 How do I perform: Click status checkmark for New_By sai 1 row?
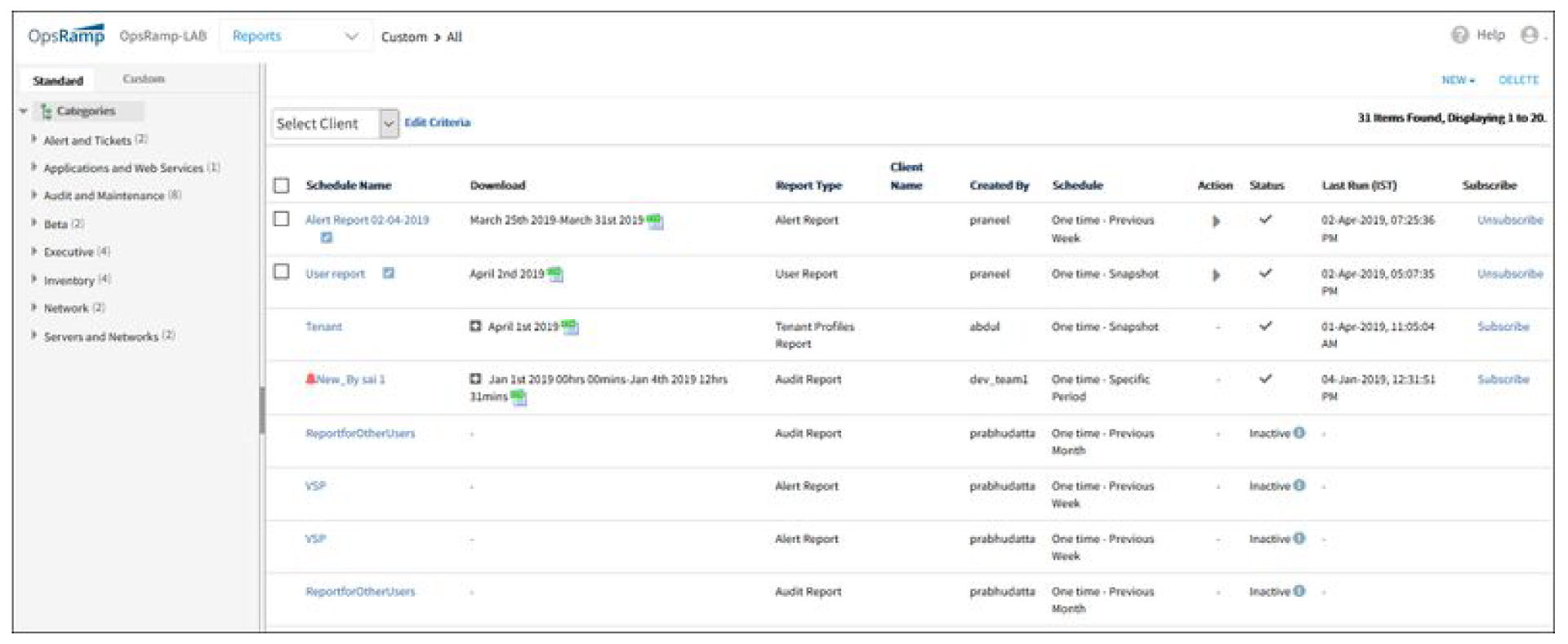(x=1265, y=379)
